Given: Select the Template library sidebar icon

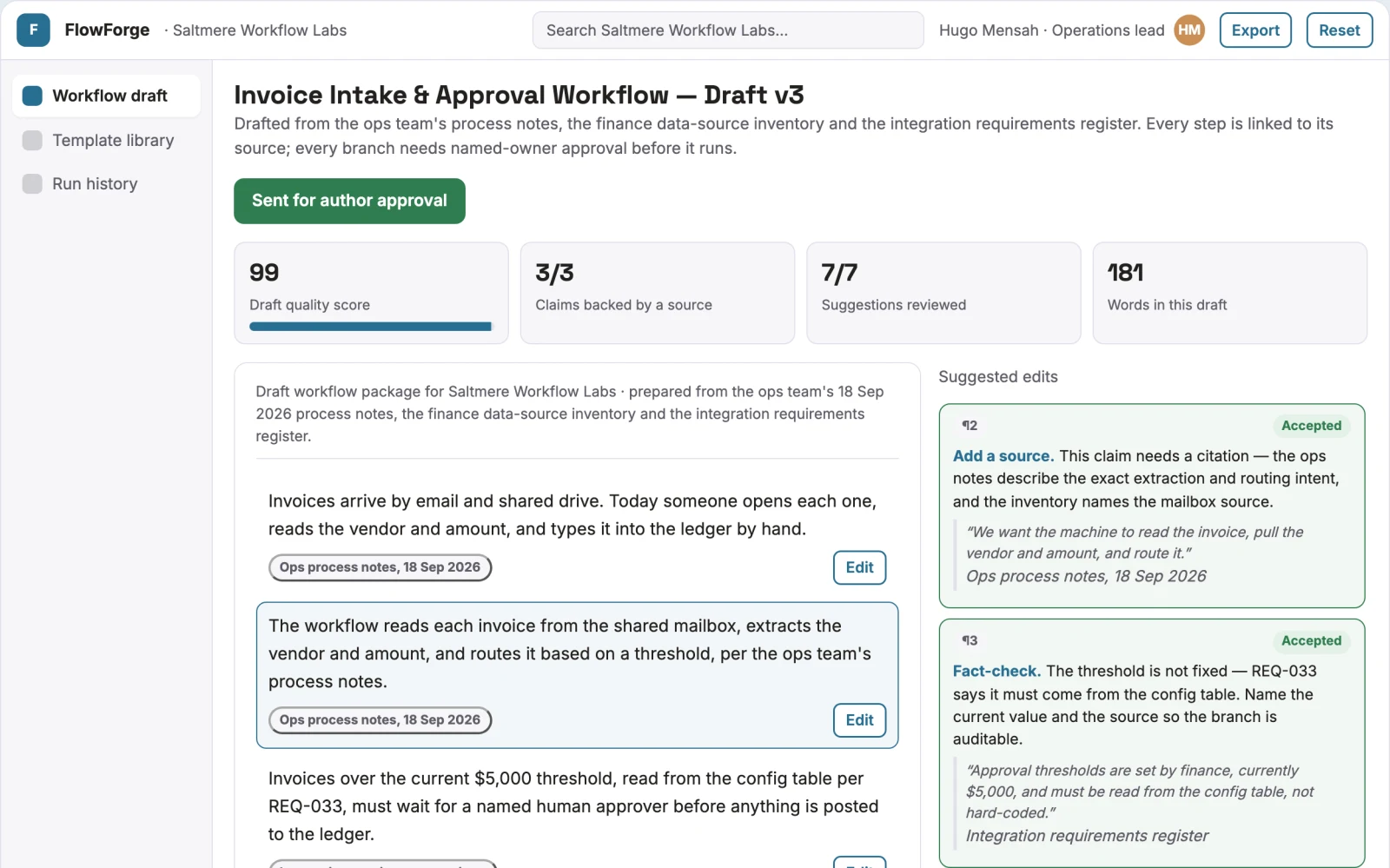Looking at the screenshot, I should 32,141.
